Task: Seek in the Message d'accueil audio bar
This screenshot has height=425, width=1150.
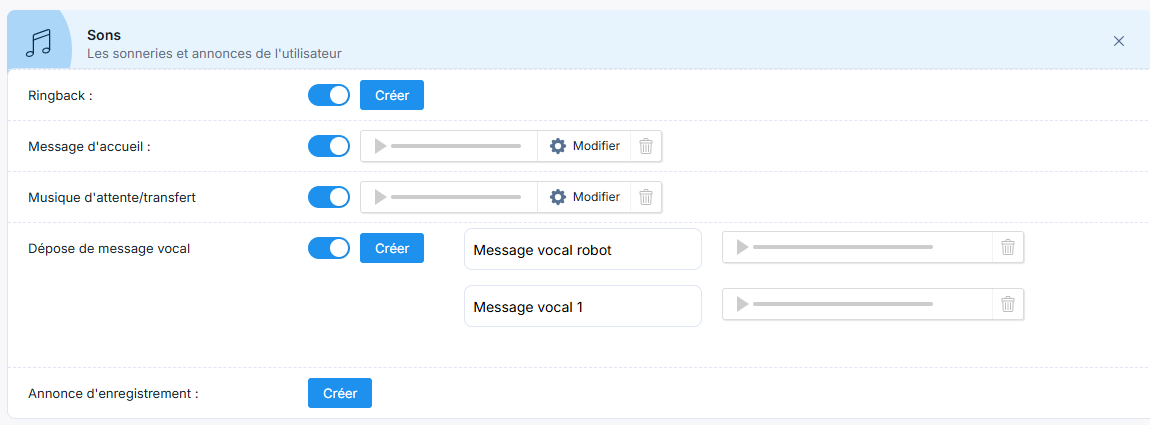Action: coord(456,146)
